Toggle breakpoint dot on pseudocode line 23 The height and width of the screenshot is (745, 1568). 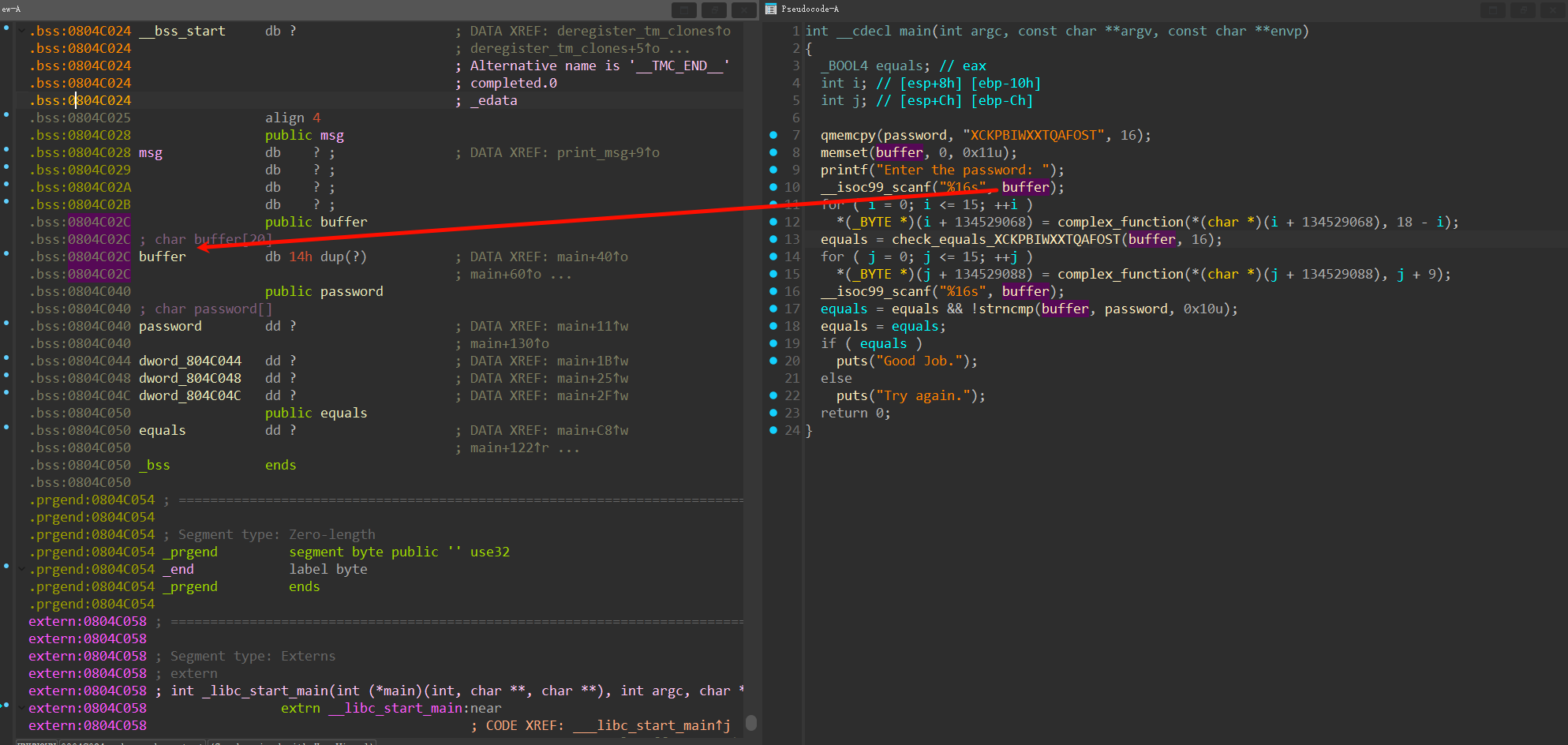click(773, 413)
